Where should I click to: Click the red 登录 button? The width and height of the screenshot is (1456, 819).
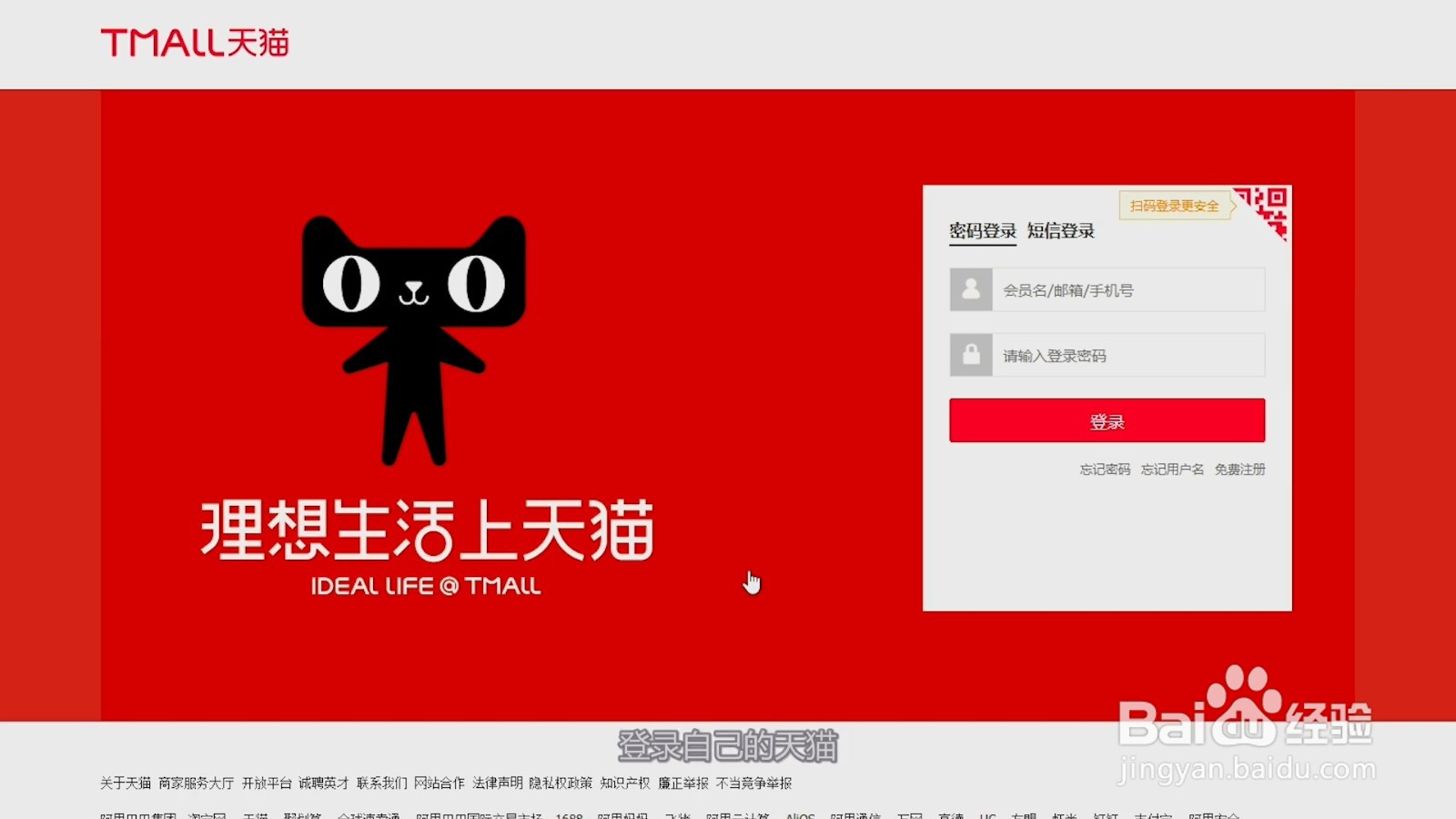1107,420
